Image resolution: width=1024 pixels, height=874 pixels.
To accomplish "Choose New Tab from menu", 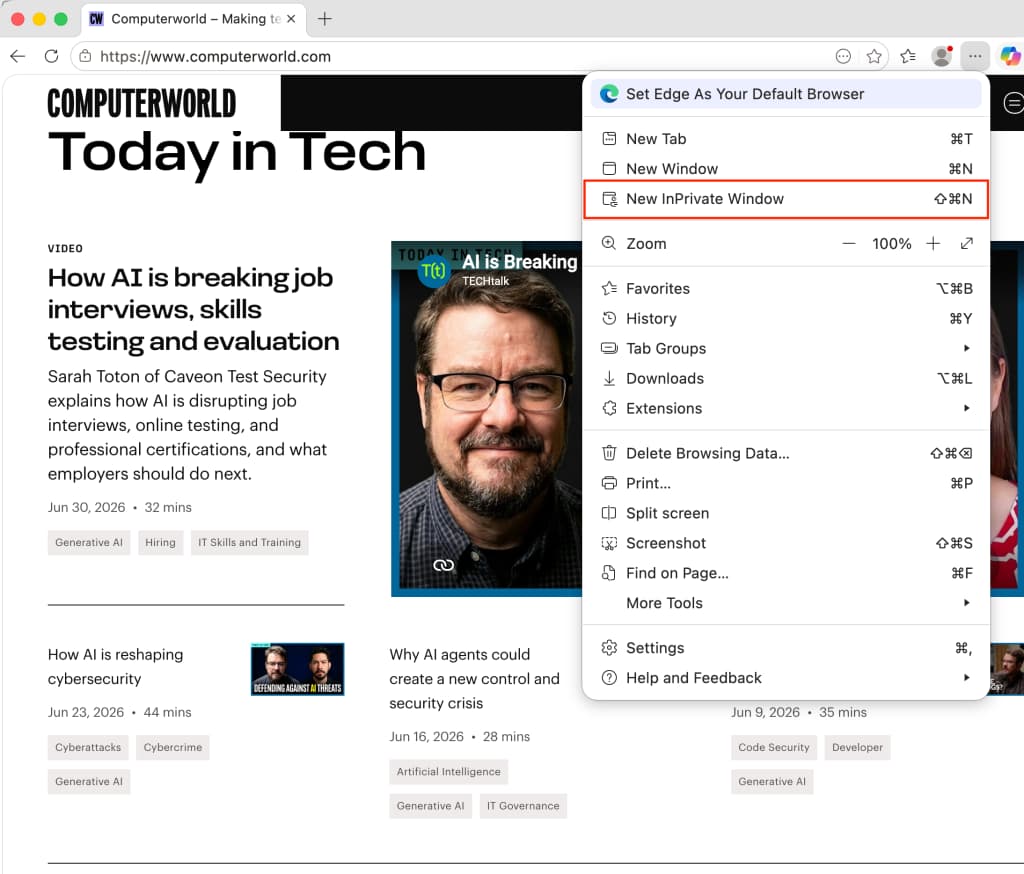I will 786,139.
